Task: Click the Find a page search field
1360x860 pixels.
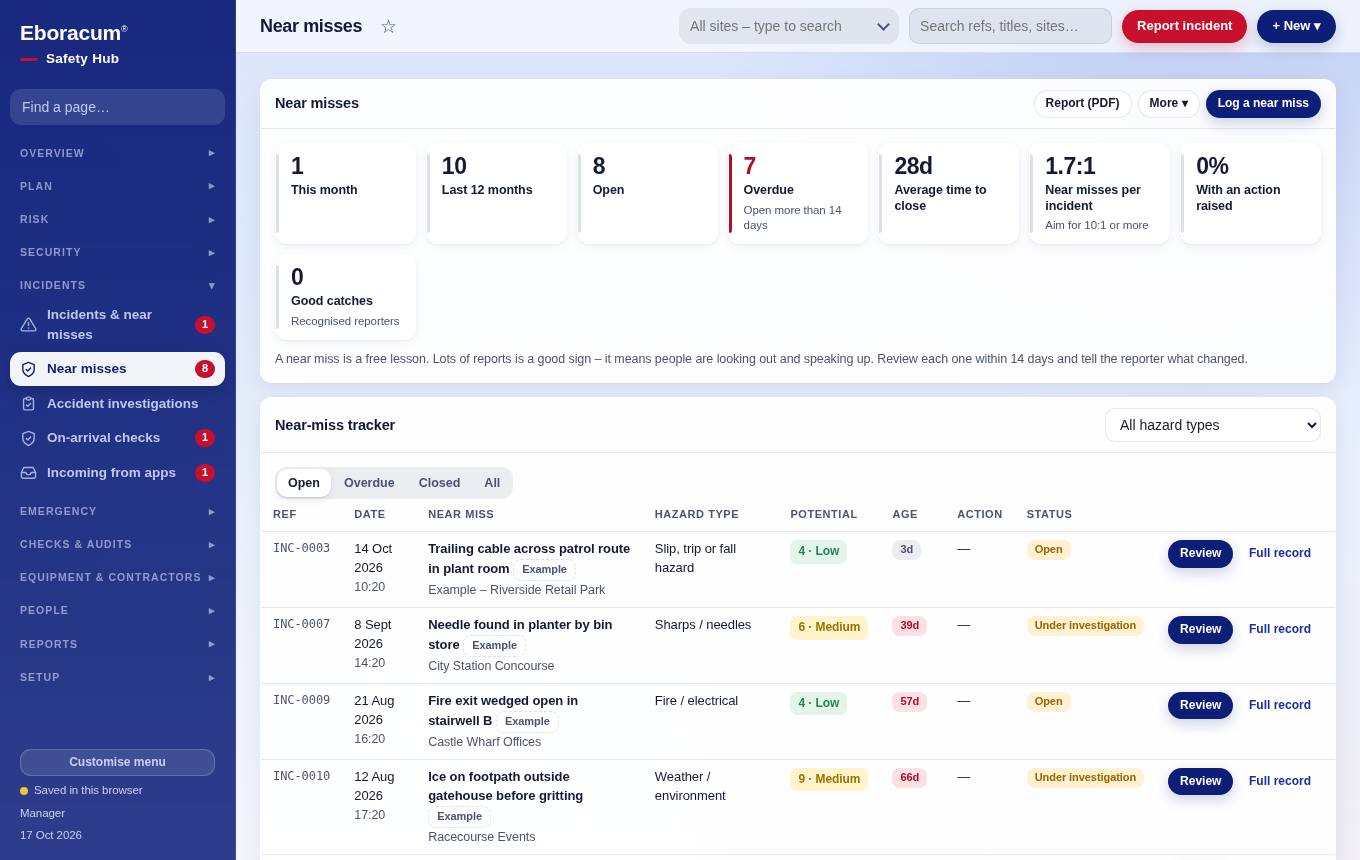Action: pyautogui.click(x=117, y=107)
